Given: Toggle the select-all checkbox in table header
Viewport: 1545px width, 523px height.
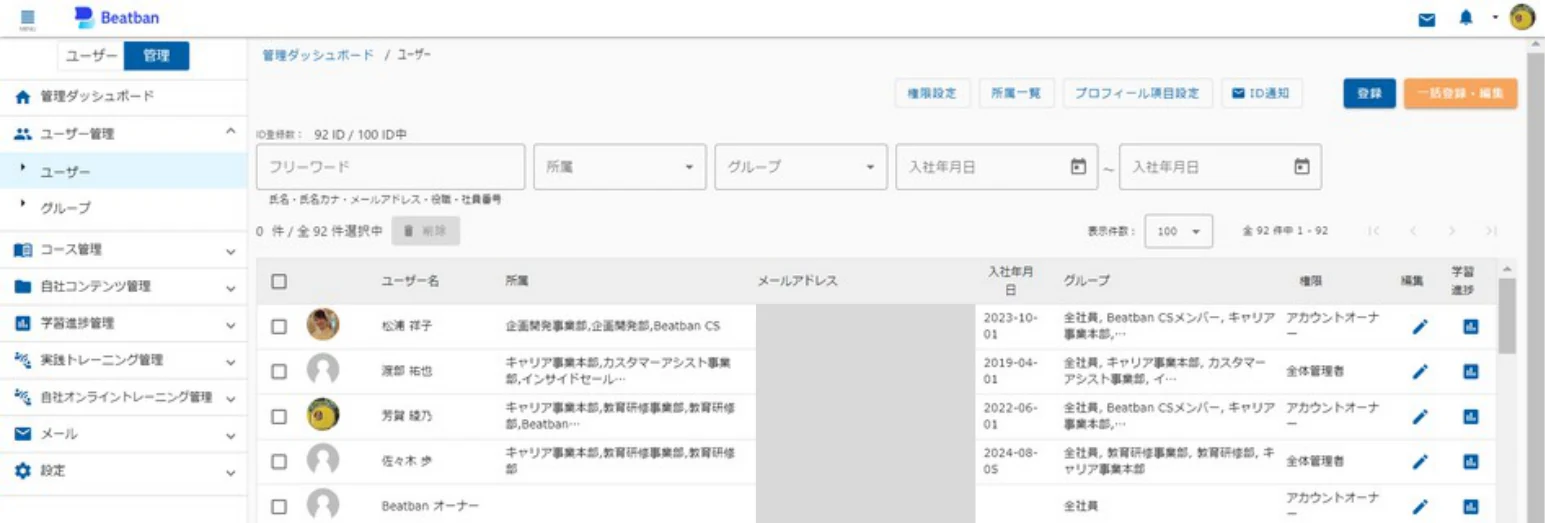Looking at the screenshot, I should point(280,282).
